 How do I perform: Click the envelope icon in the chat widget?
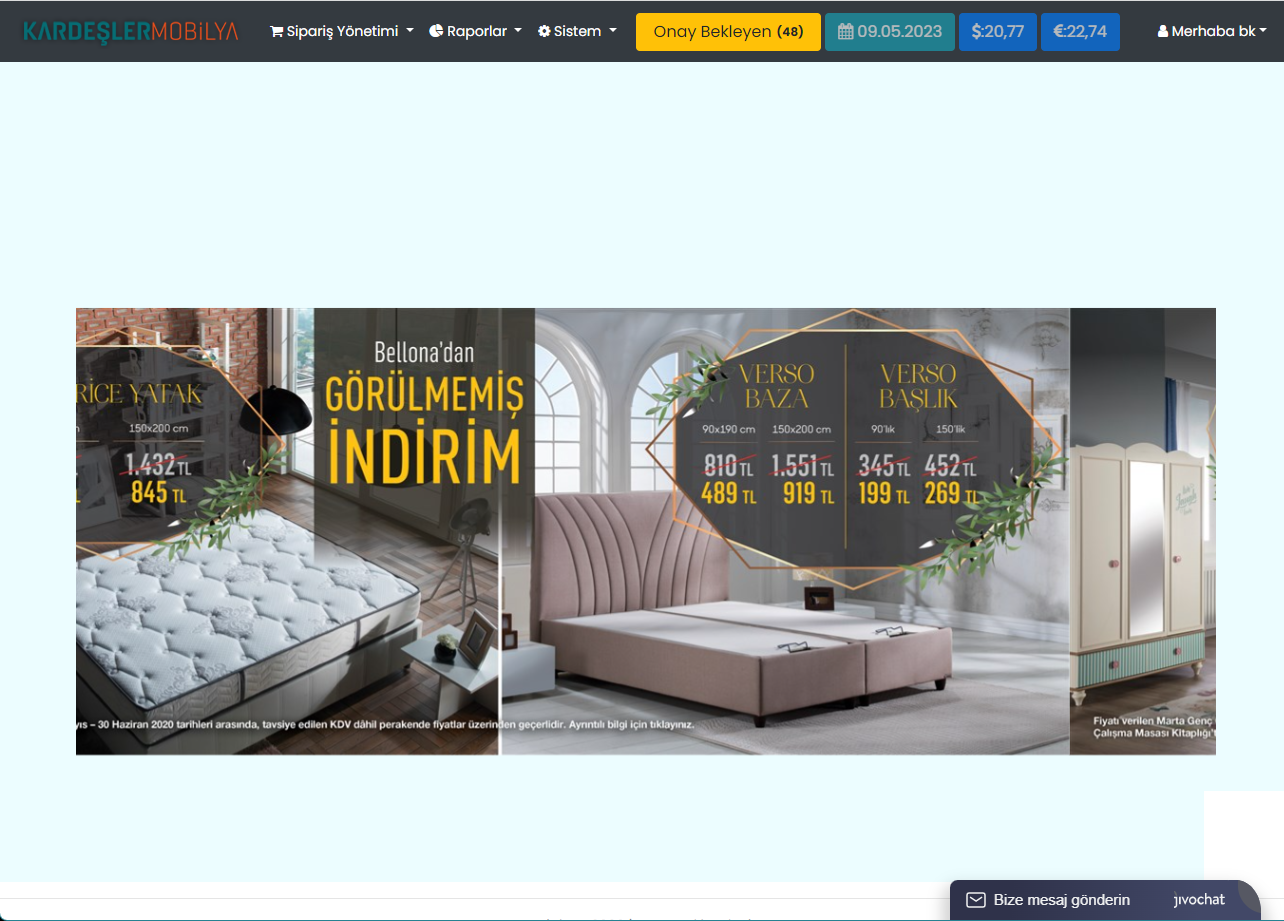pyautogui.click(x=976, y=900)
